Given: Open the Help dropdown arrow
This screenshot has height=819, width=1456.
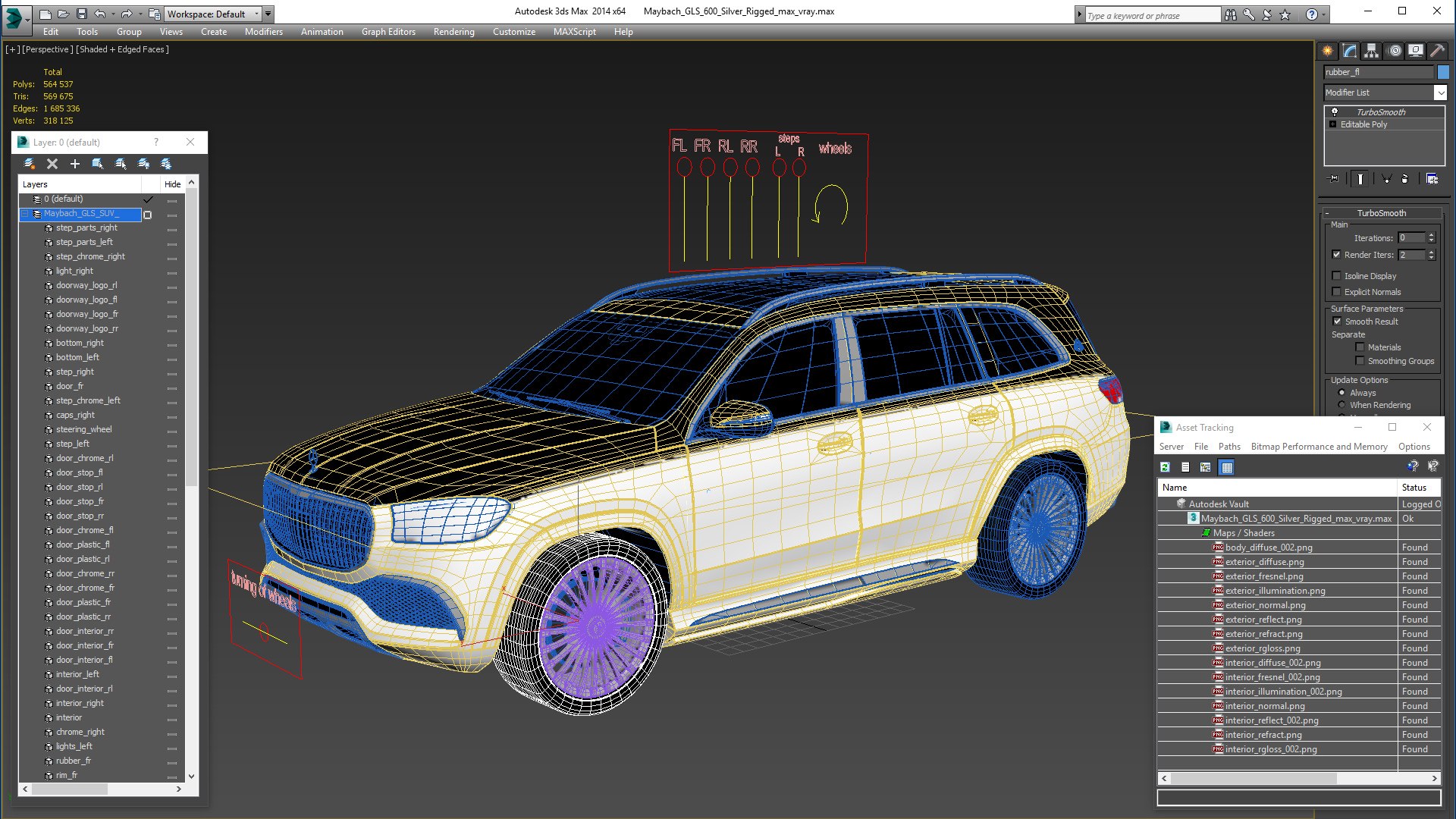Looking at the screenshot, I should [1324, 14].
